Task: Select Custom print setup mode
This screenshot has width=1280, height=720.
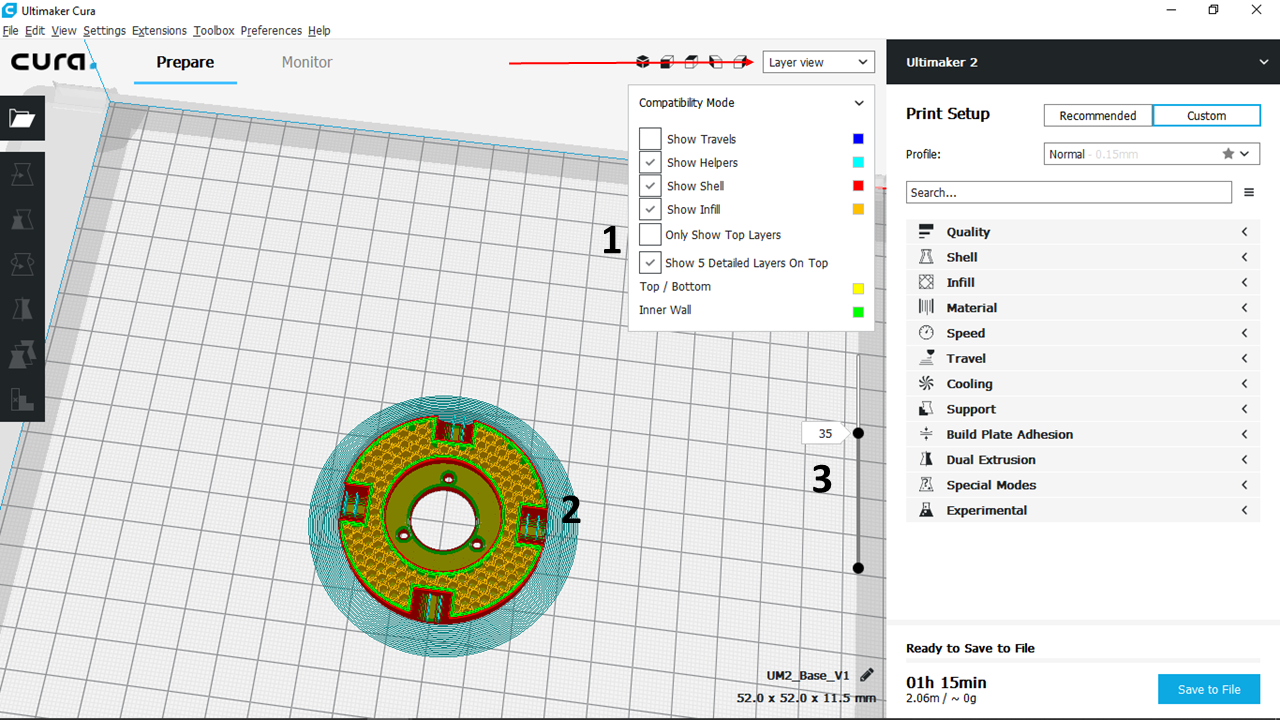Action: point(1206,116)
